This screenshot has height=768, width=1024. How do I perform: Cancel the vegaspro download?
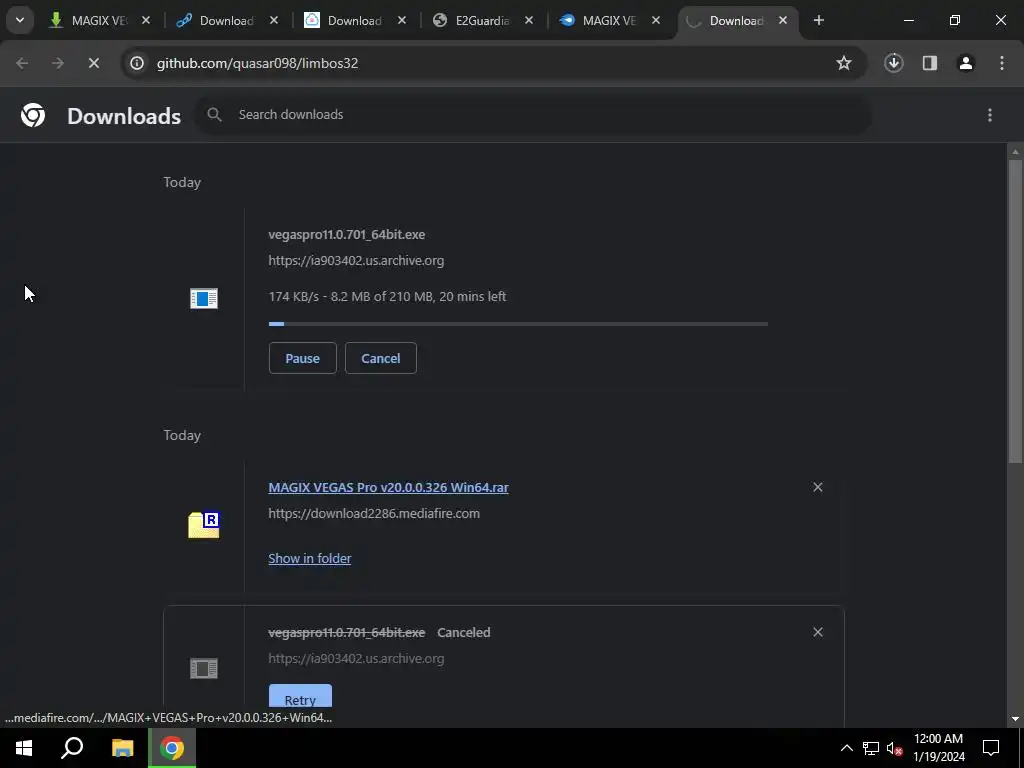[x=381, y=358]
